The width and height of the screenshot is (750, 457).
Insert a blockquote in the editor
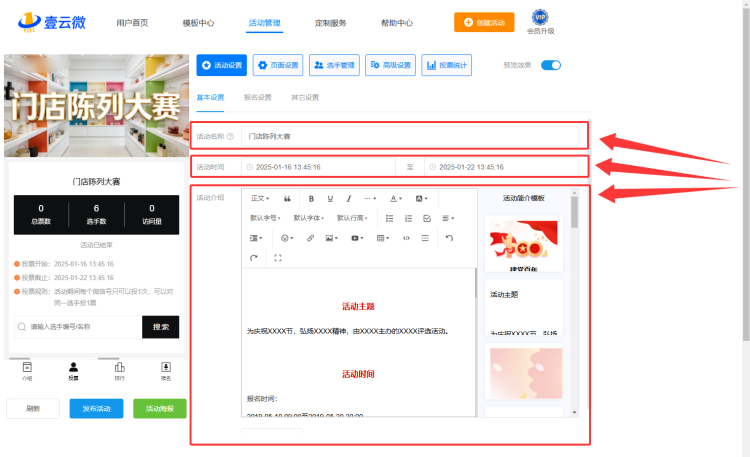click(x=287, y=199)
